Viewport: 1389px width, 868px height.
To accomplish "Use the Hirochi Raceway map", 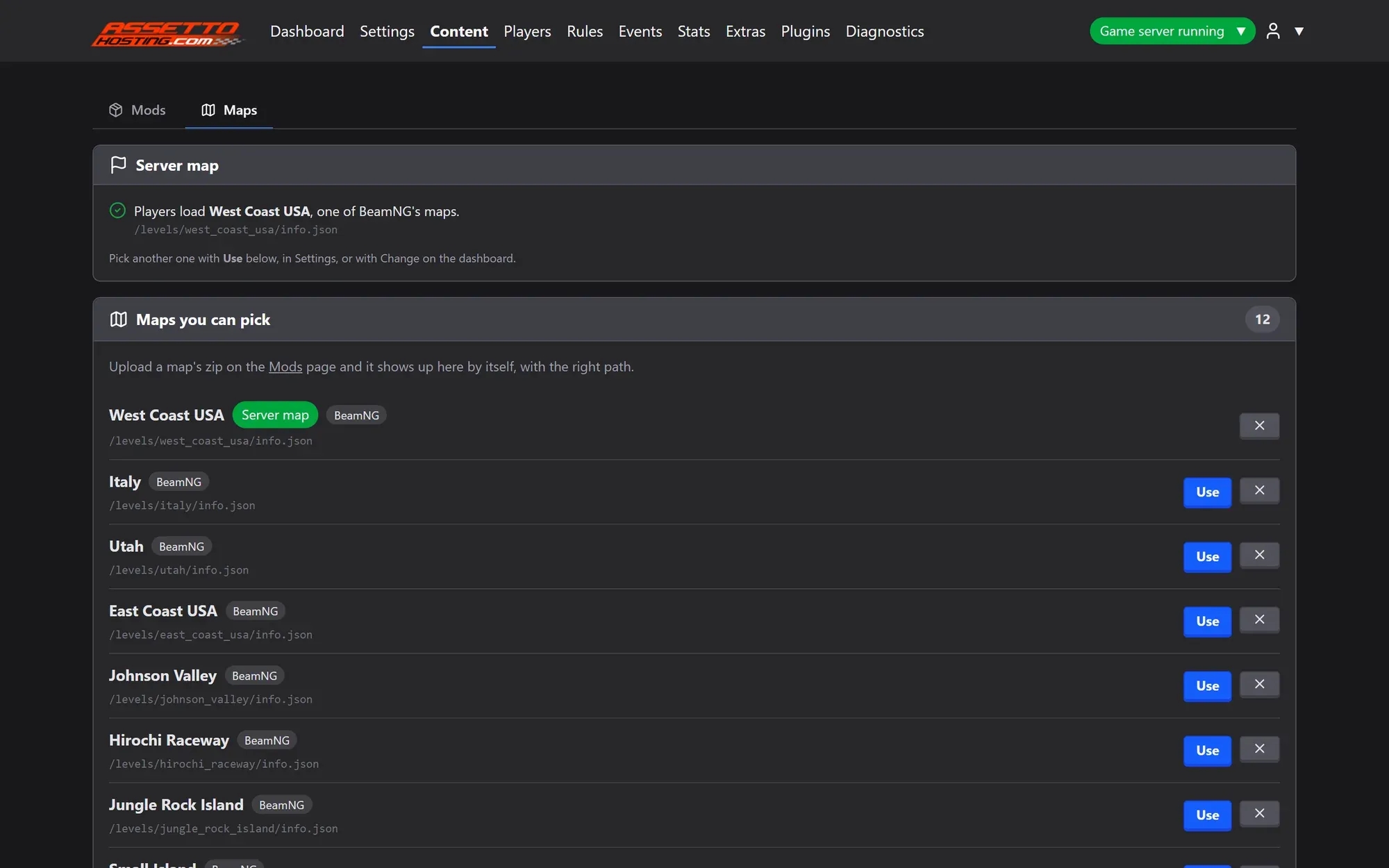I will tap(1207, 751).
